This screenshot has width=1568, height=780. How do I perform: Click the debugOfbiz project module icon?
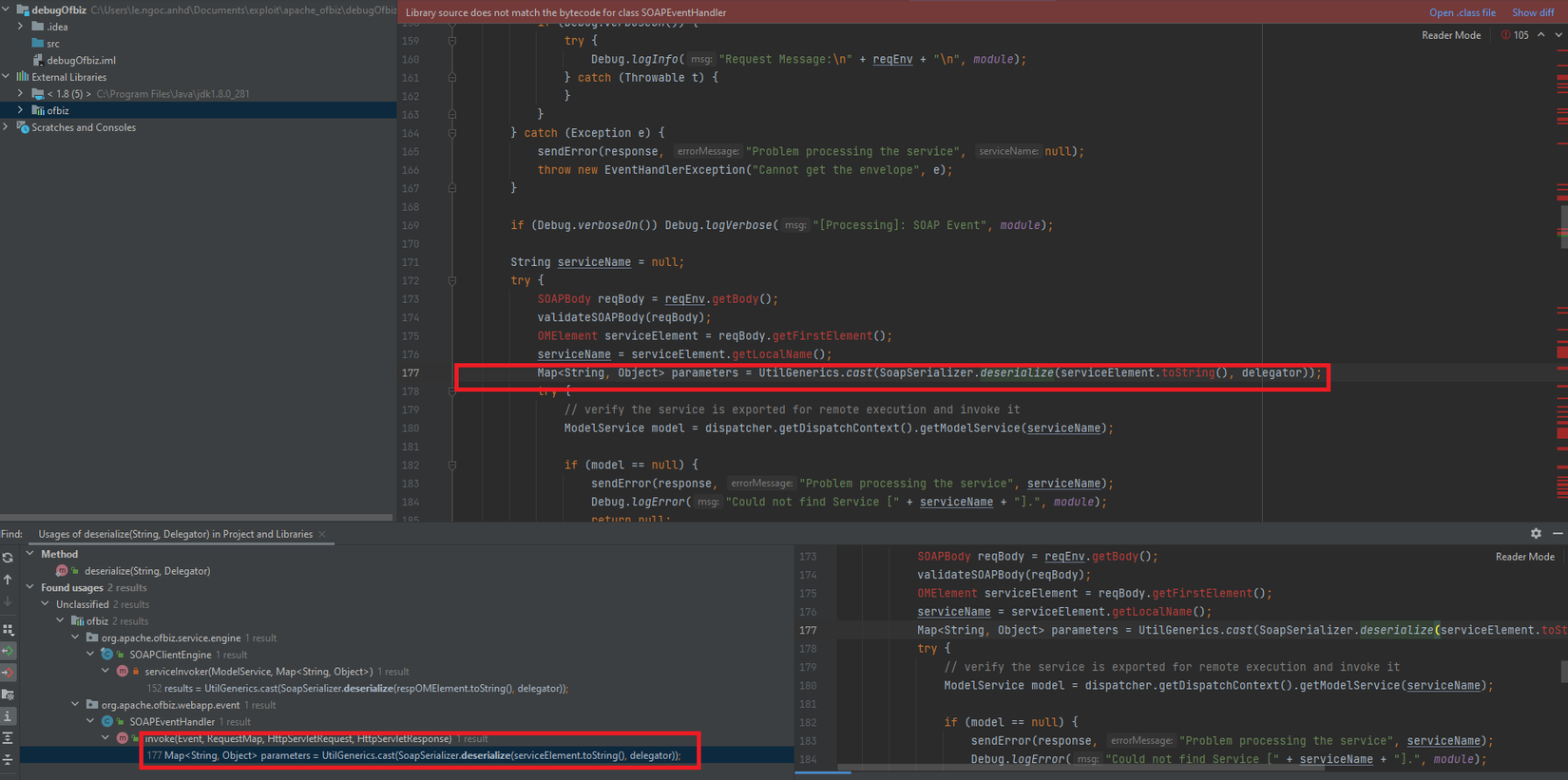click(x=23, y=10)
